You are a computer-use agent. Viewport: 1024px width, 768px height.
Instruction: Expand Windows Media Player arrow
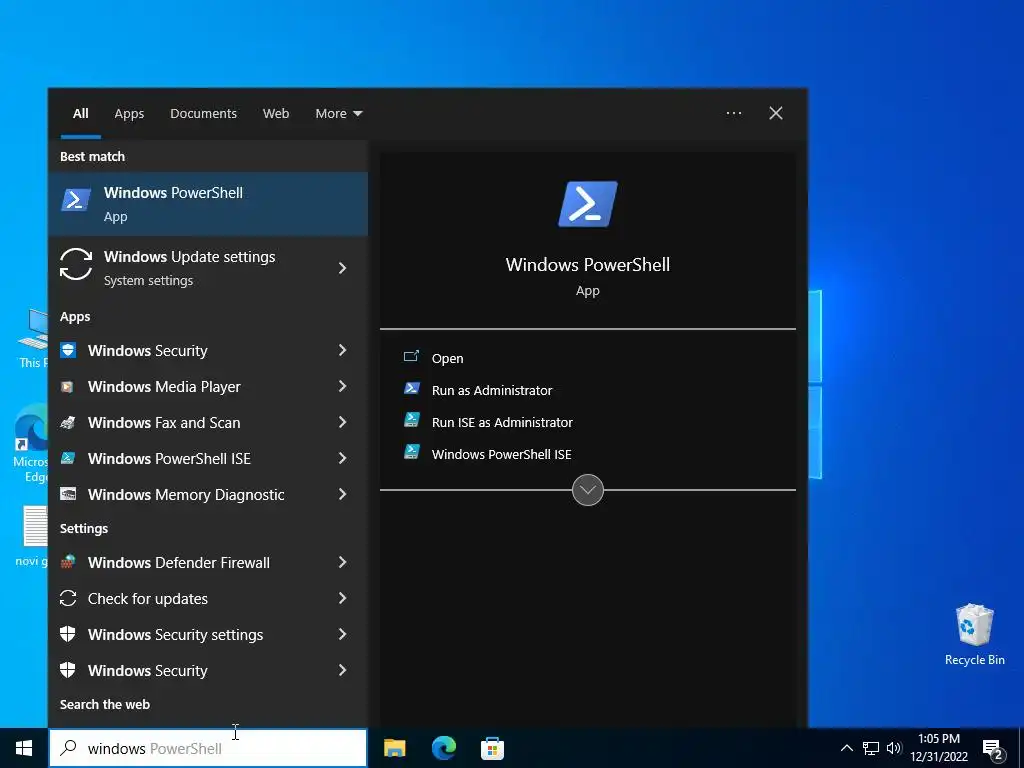pyautogui.click(x=342, y=386)
